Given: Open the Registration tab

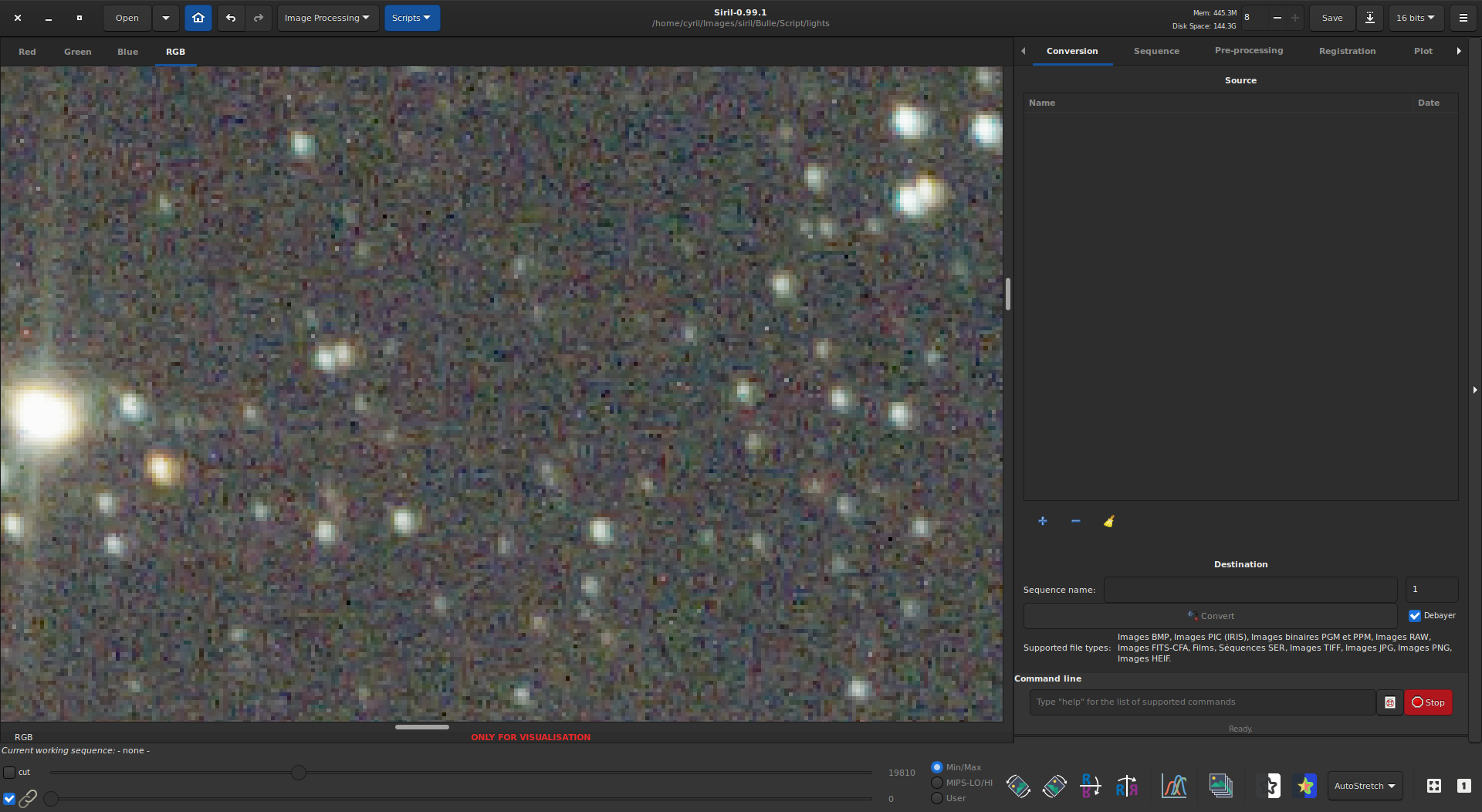Looking at the screenshot, I should point(1347,51).
